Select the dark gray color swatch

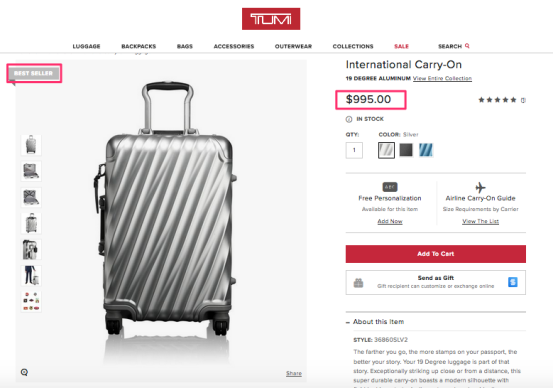point(406,150)
